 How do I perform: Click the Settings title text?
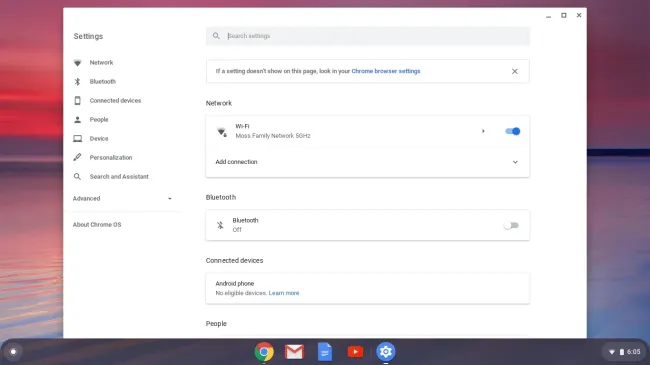point(88,36)
